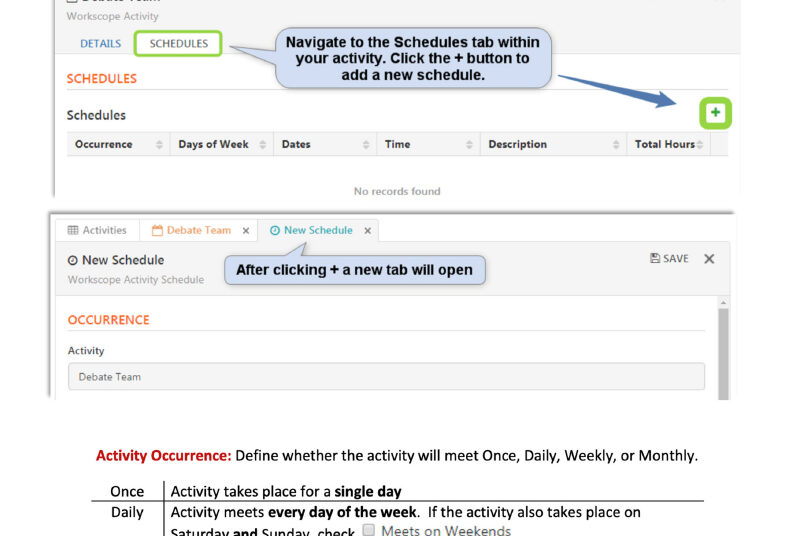Select the New Schedule tab
This screenshot has width=796, height=536.
tap(316, 230)
